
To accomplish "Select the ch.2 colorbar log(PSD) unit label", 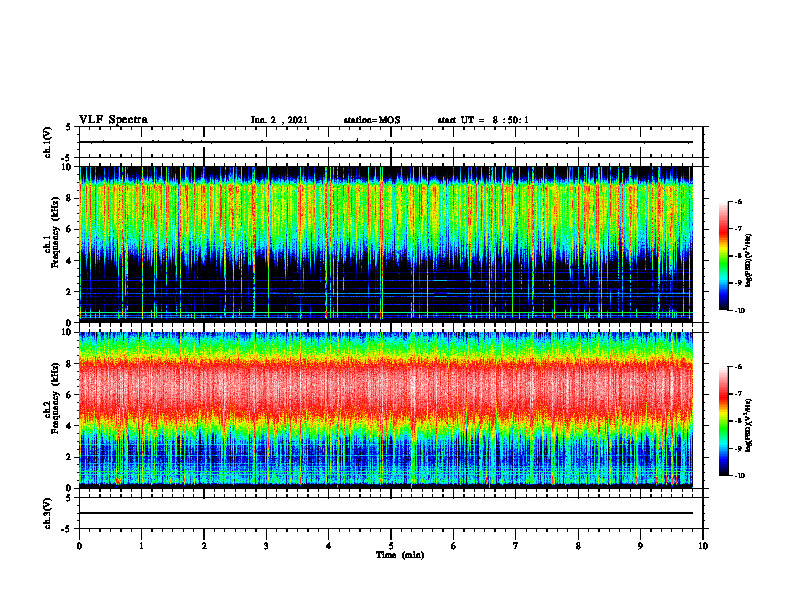I will pos(749,426).
